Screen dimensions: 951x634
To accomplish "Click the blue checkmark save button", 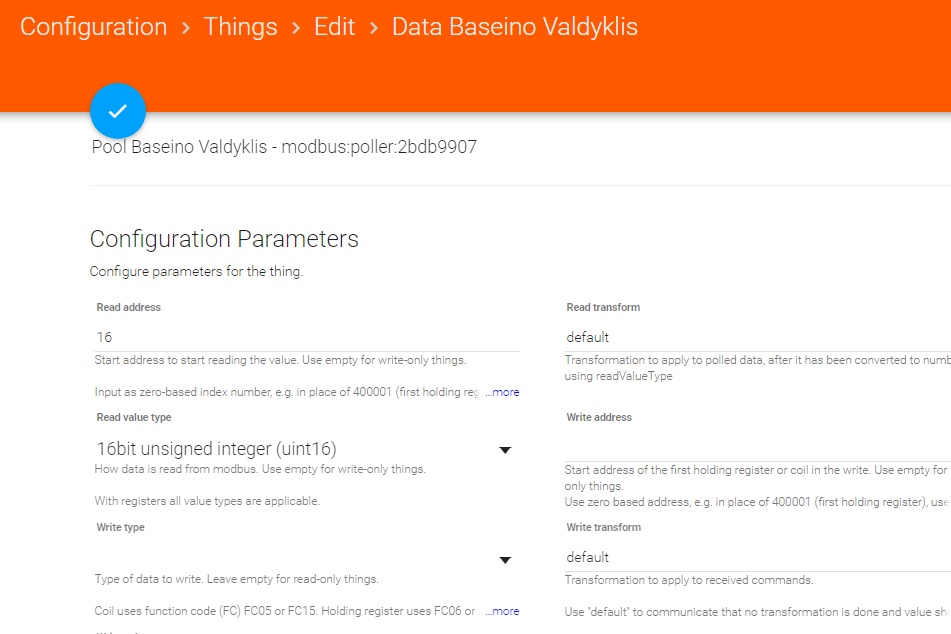I will click(118, 110).
